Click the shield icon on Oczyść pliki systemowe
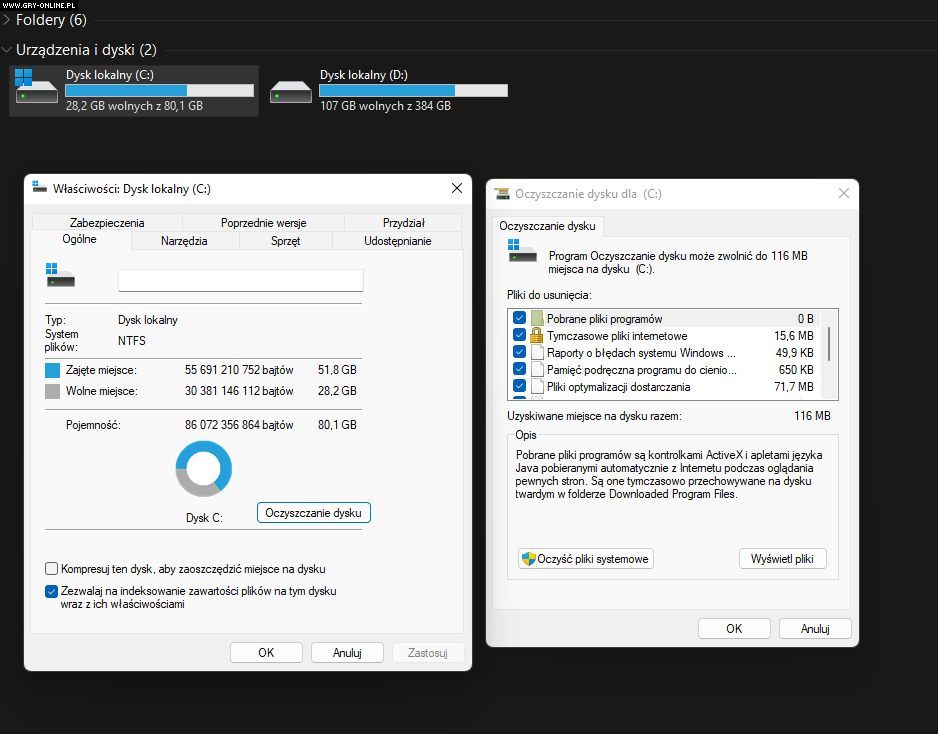Screen dimensions: 938x734 pyautogui.click(x=527, y=559)
